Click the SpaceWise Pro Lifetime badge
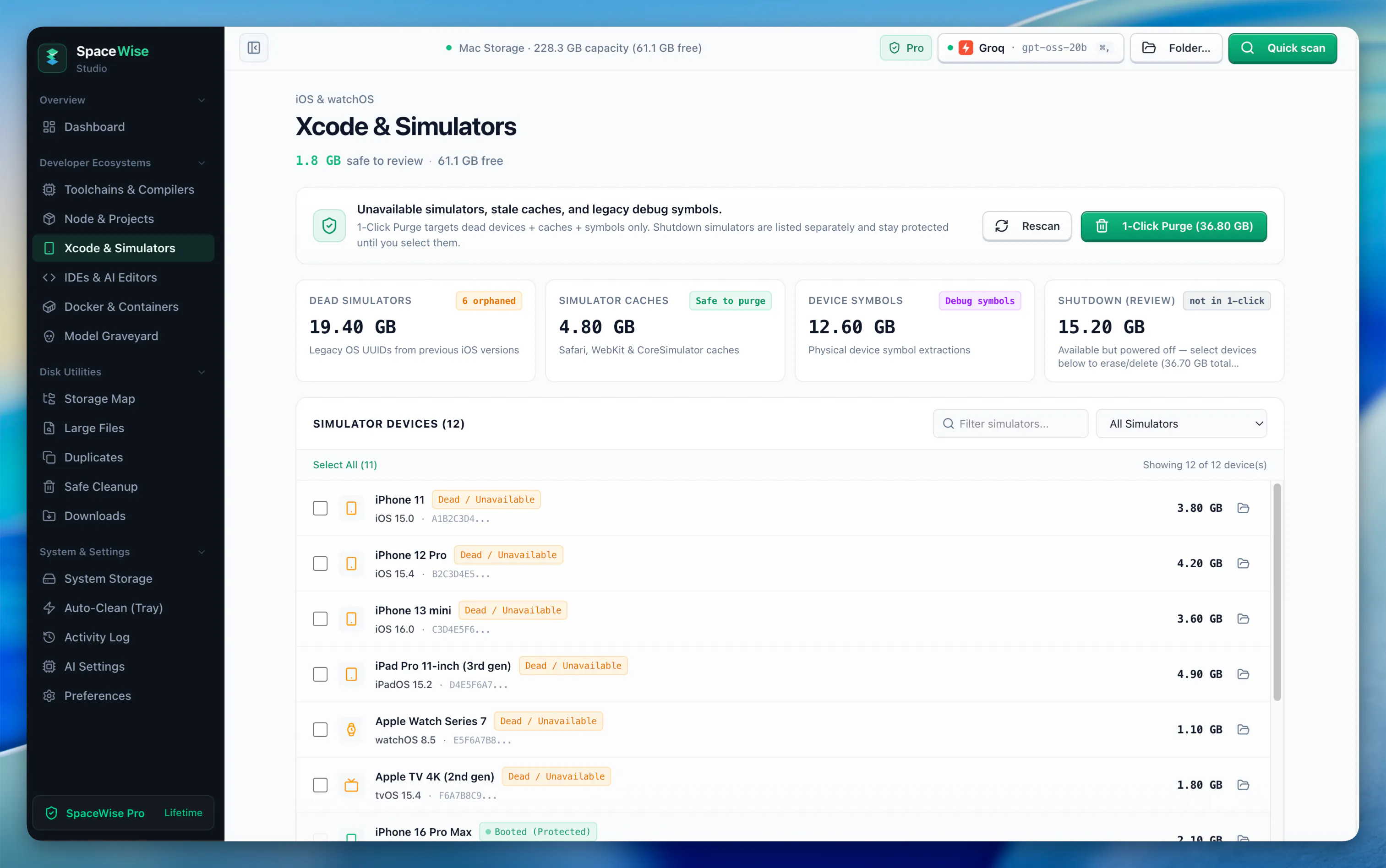1386x868 pixels. point(124,813)
